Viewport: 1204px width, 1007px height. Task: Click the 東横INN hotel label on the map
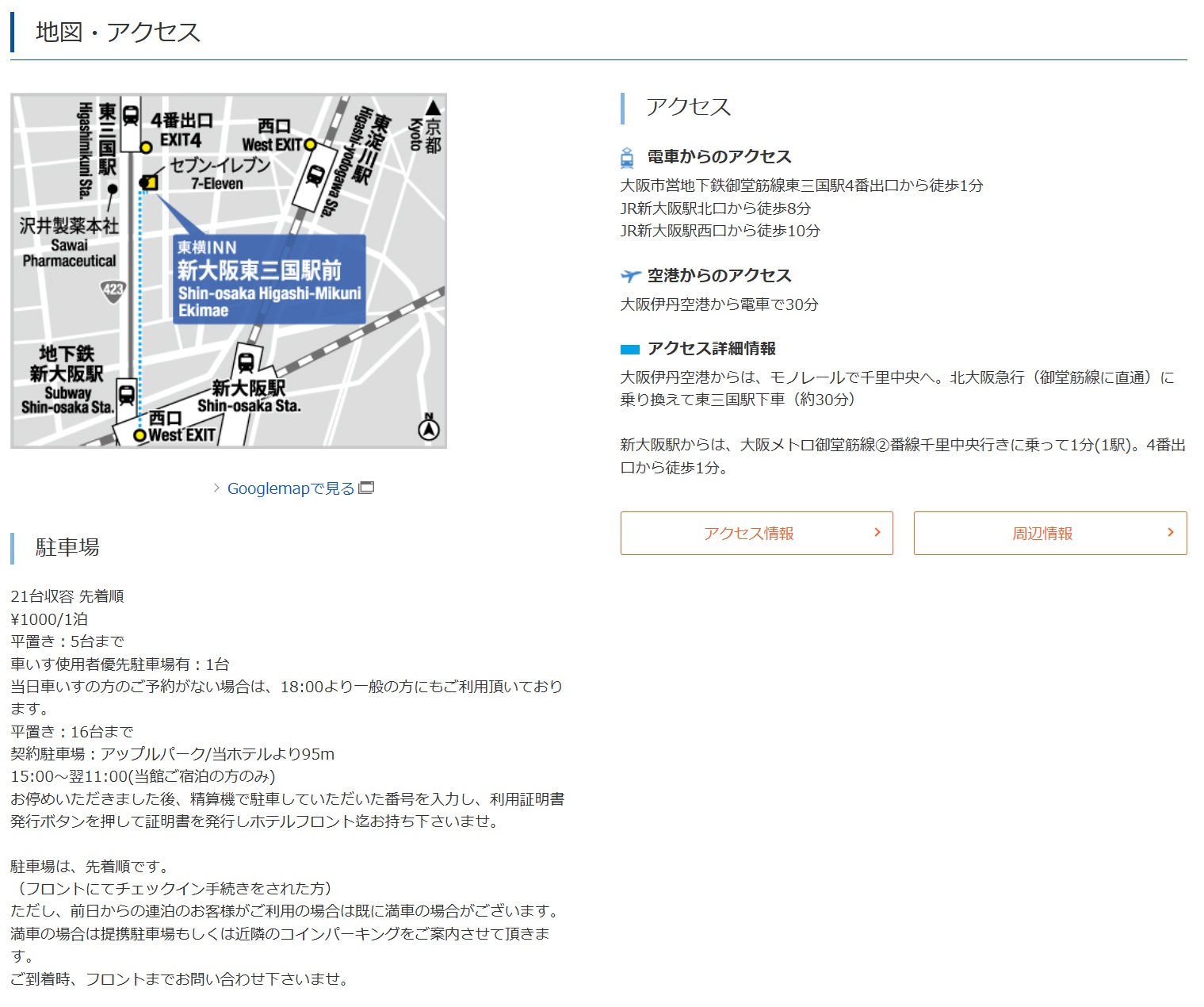[269, 279]
